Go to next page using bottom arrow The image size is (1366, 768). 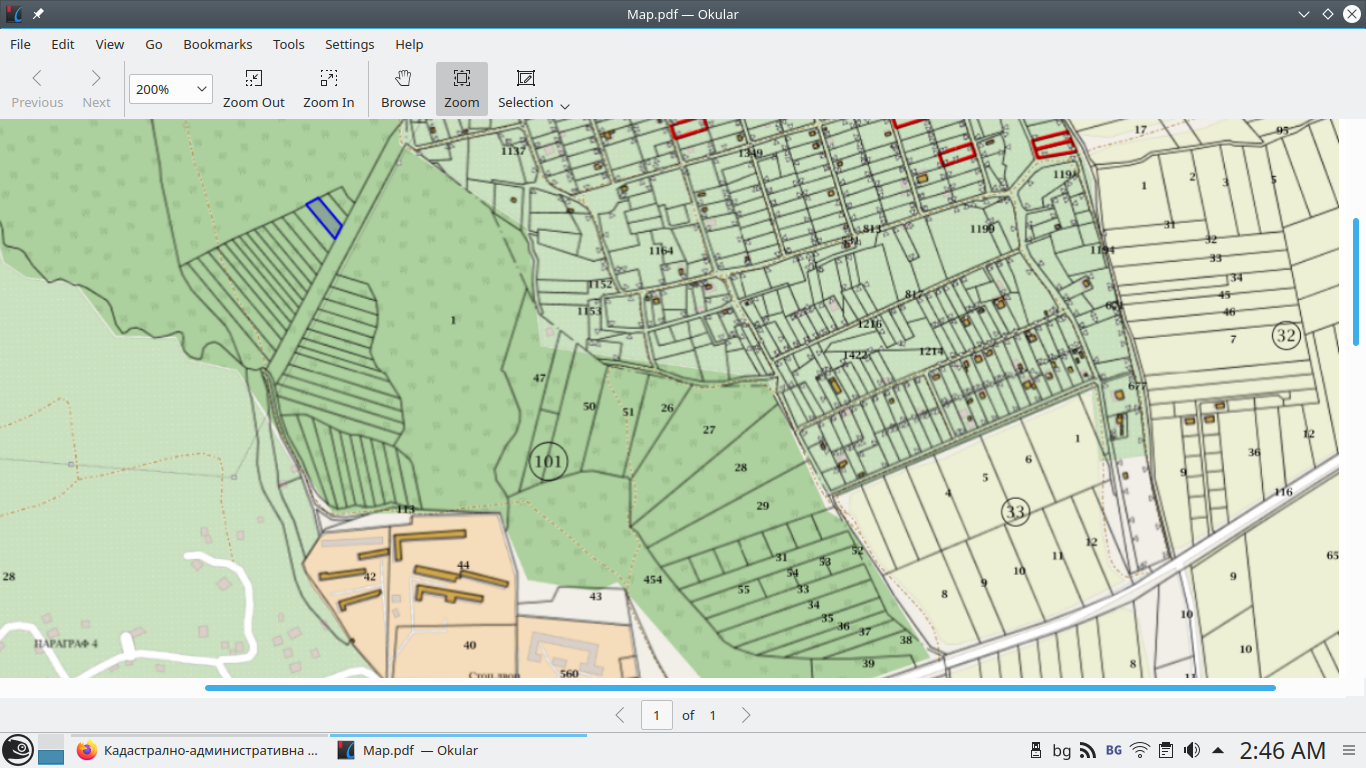pos(746,715)
